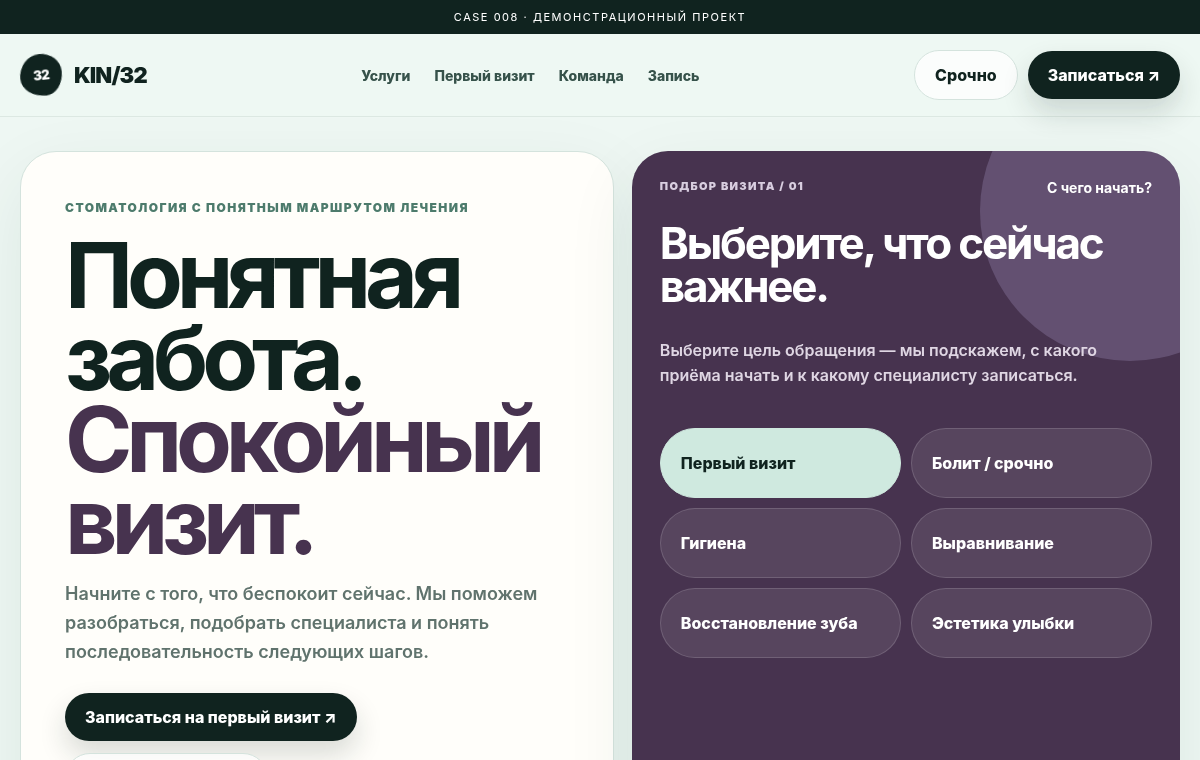The image size is (1200, 760).
Task: Choose the Выравнивание option chip
Action: pyautogui.click(x=1031, y=543)
